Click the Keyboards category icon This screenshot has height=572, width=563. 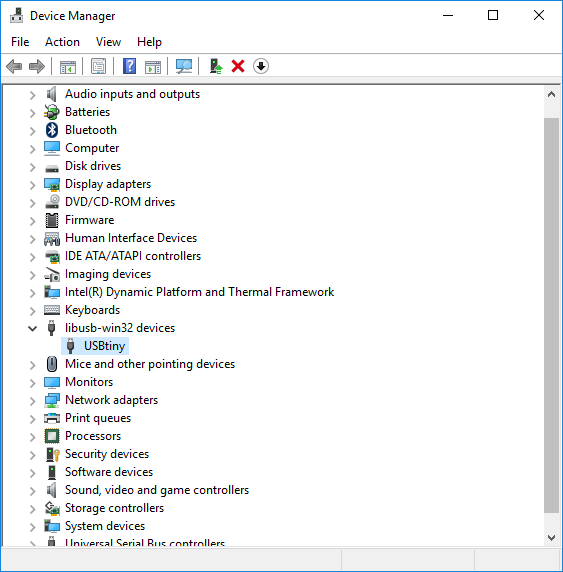pos(52,310)
